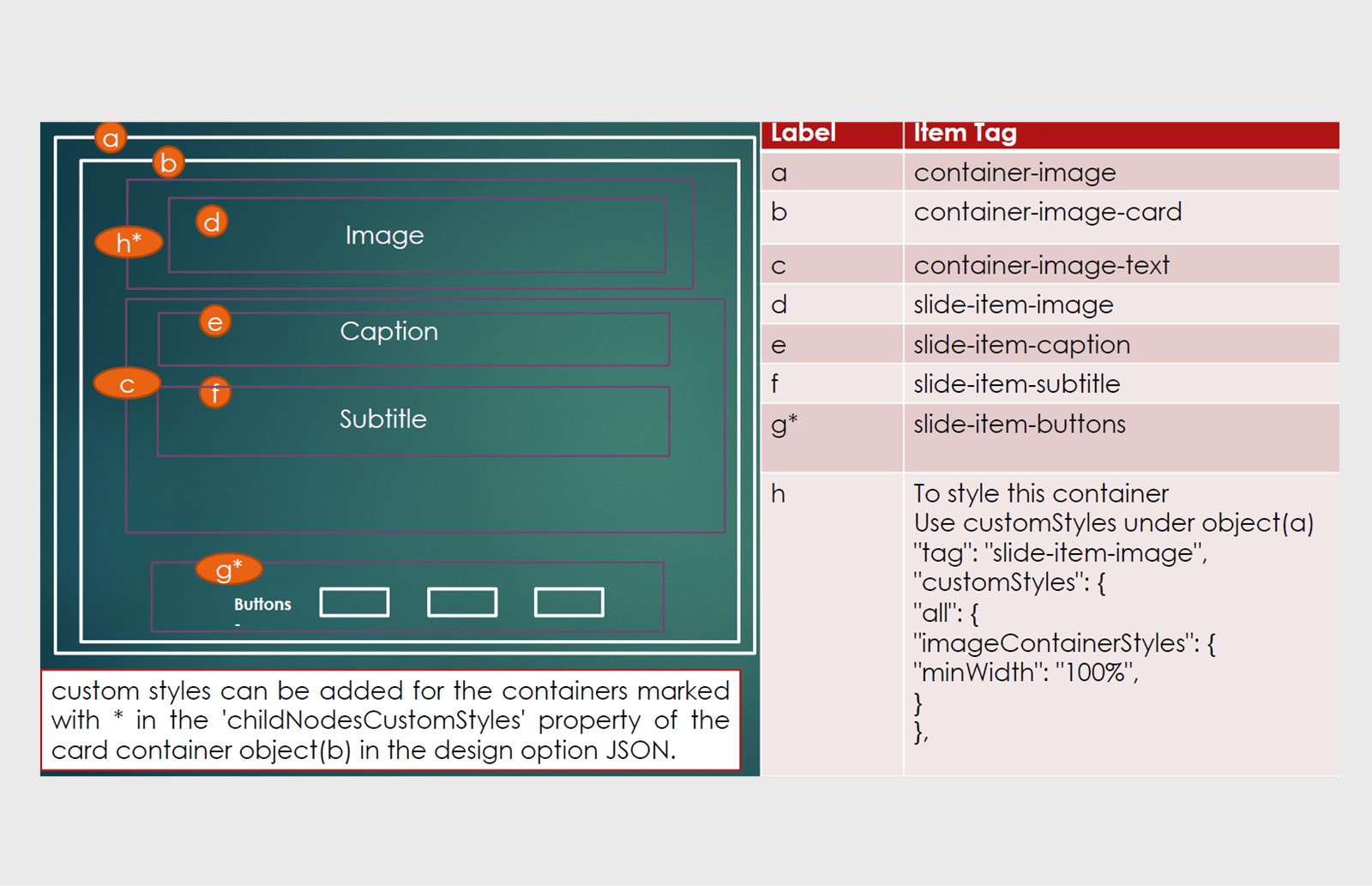Toggle the rightmost button placeholder in the card
The width and height of the screenshot is (1372, 886).
point(569,602)
